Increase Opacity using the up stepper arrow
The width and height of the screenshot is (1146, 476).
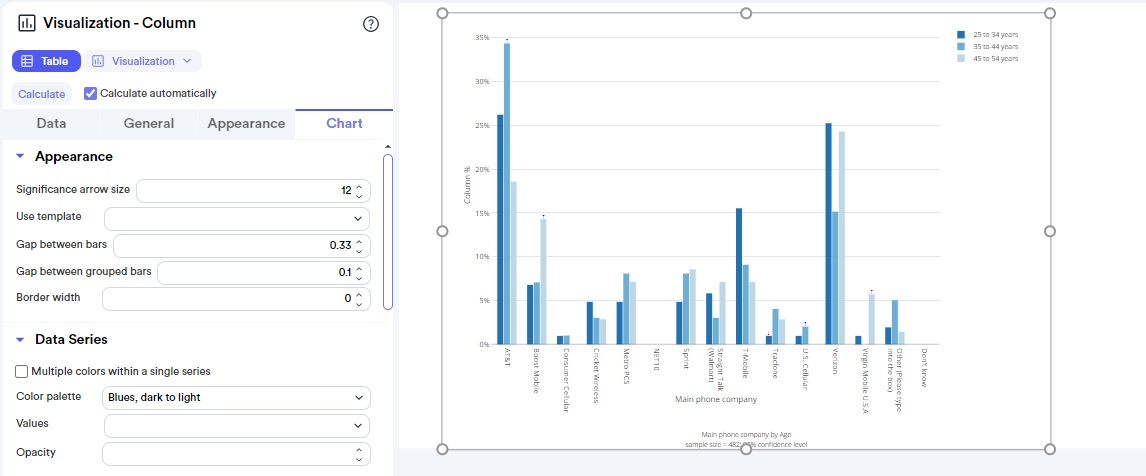click(x=359, y=450)
